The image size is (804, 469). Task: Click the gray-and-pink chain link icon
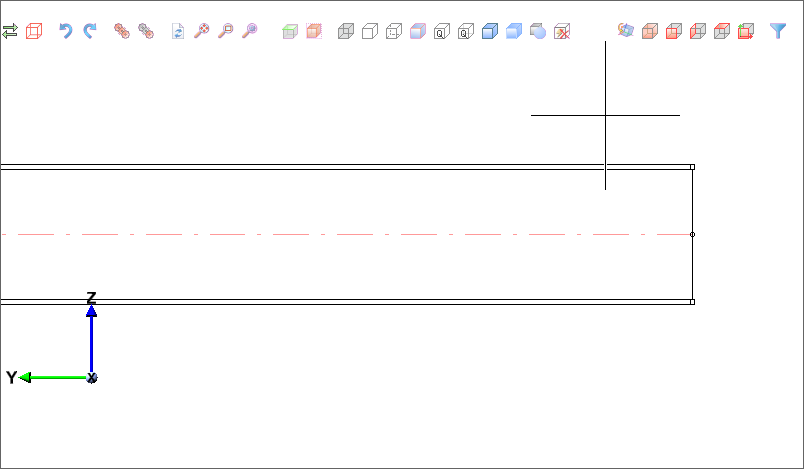click(x=146, y=31)
